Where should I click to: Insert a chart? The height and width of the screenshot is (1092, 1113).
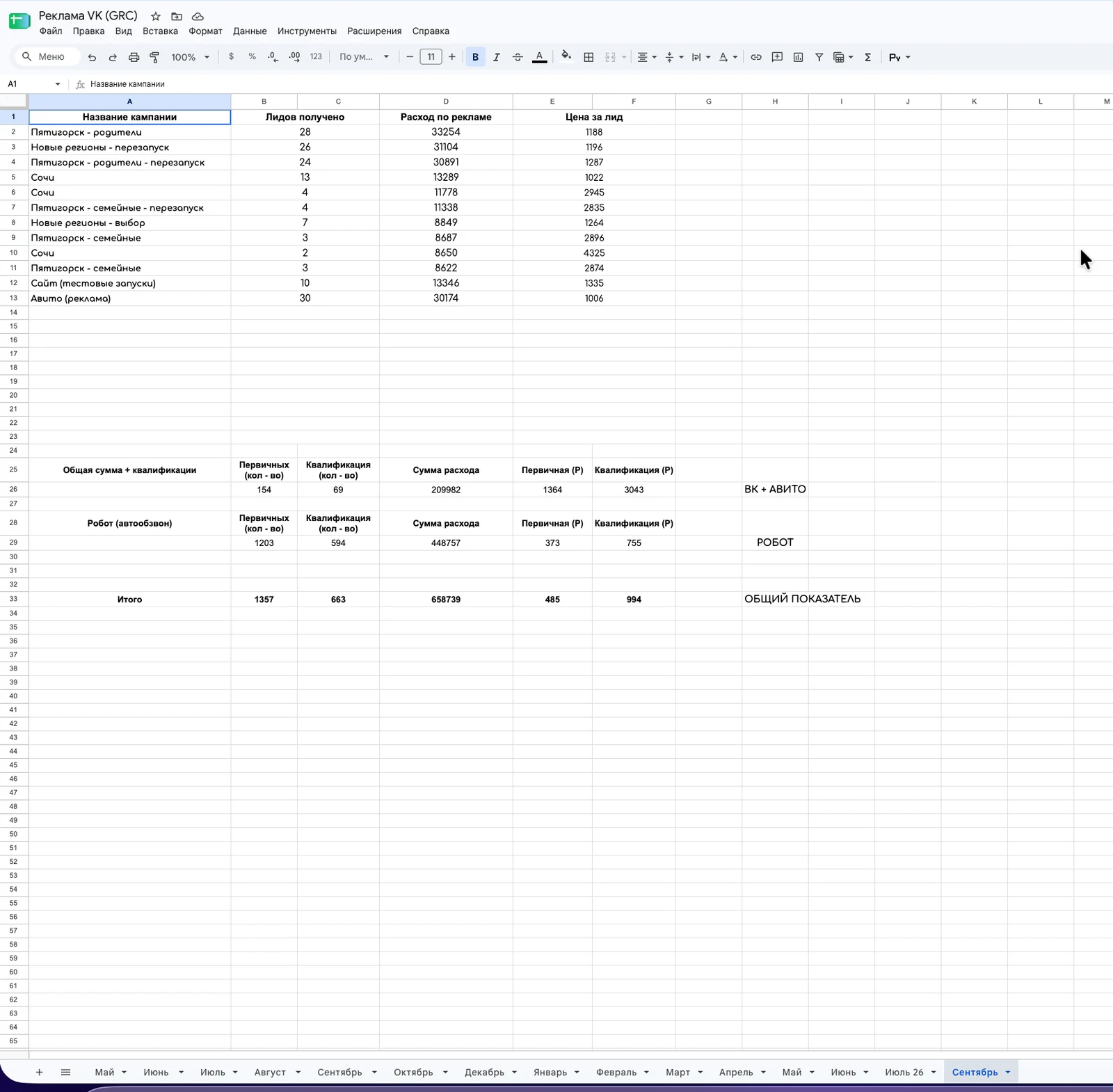[798, 57]
